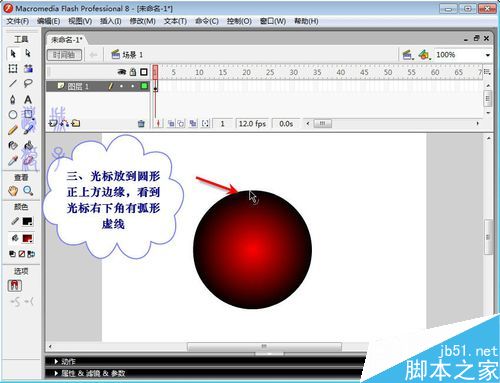Toggle green outline square for 图层 1
Screen dimensions: 500x383
pyautogui.click(x=144, y=86)
